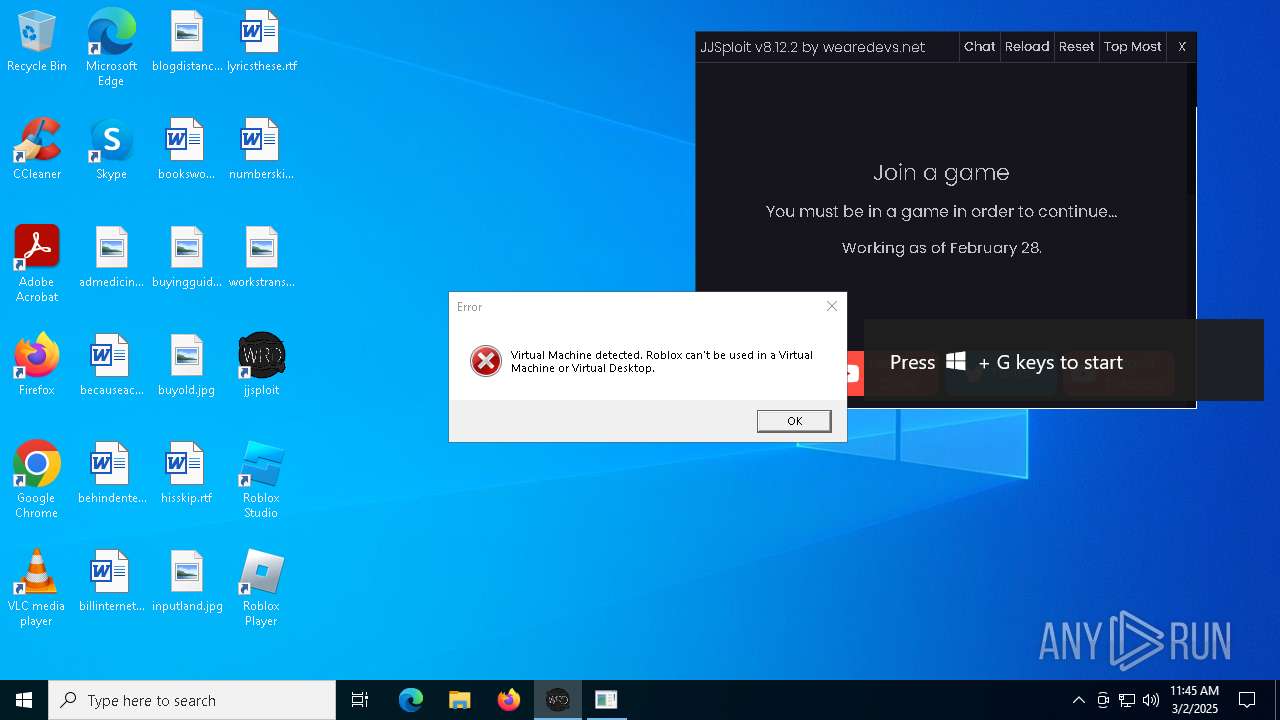Open Chat in the JJSploit window
The width and height of the screenshot is (1280, 720).
click(x=979, y=47)
